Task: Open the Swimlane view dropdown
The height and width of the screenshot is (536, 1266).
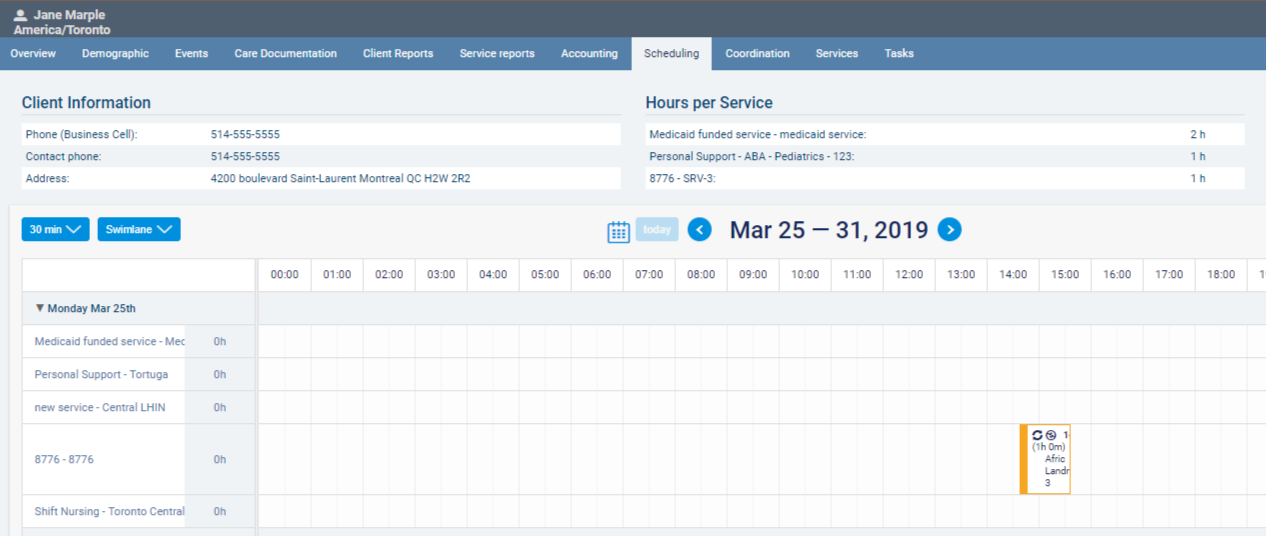Action: point(138,229)
